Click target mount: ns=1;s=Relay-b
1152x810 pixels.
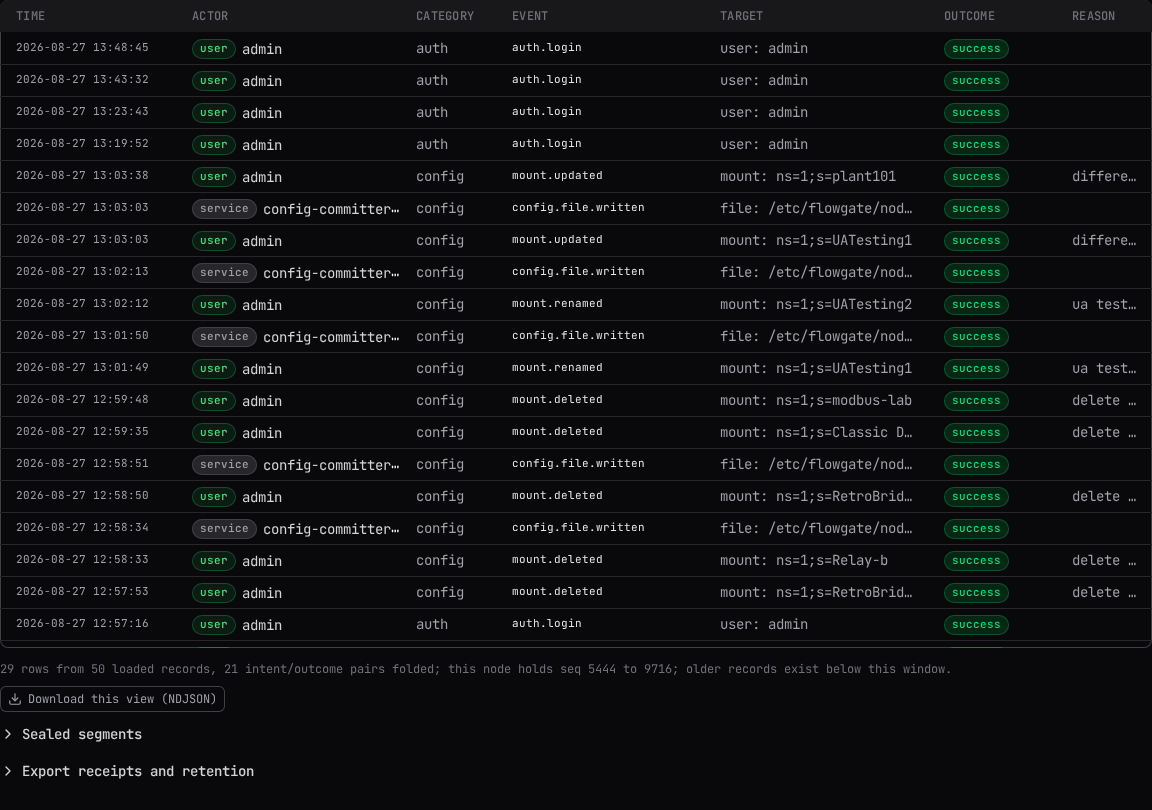tap(804, 561)
